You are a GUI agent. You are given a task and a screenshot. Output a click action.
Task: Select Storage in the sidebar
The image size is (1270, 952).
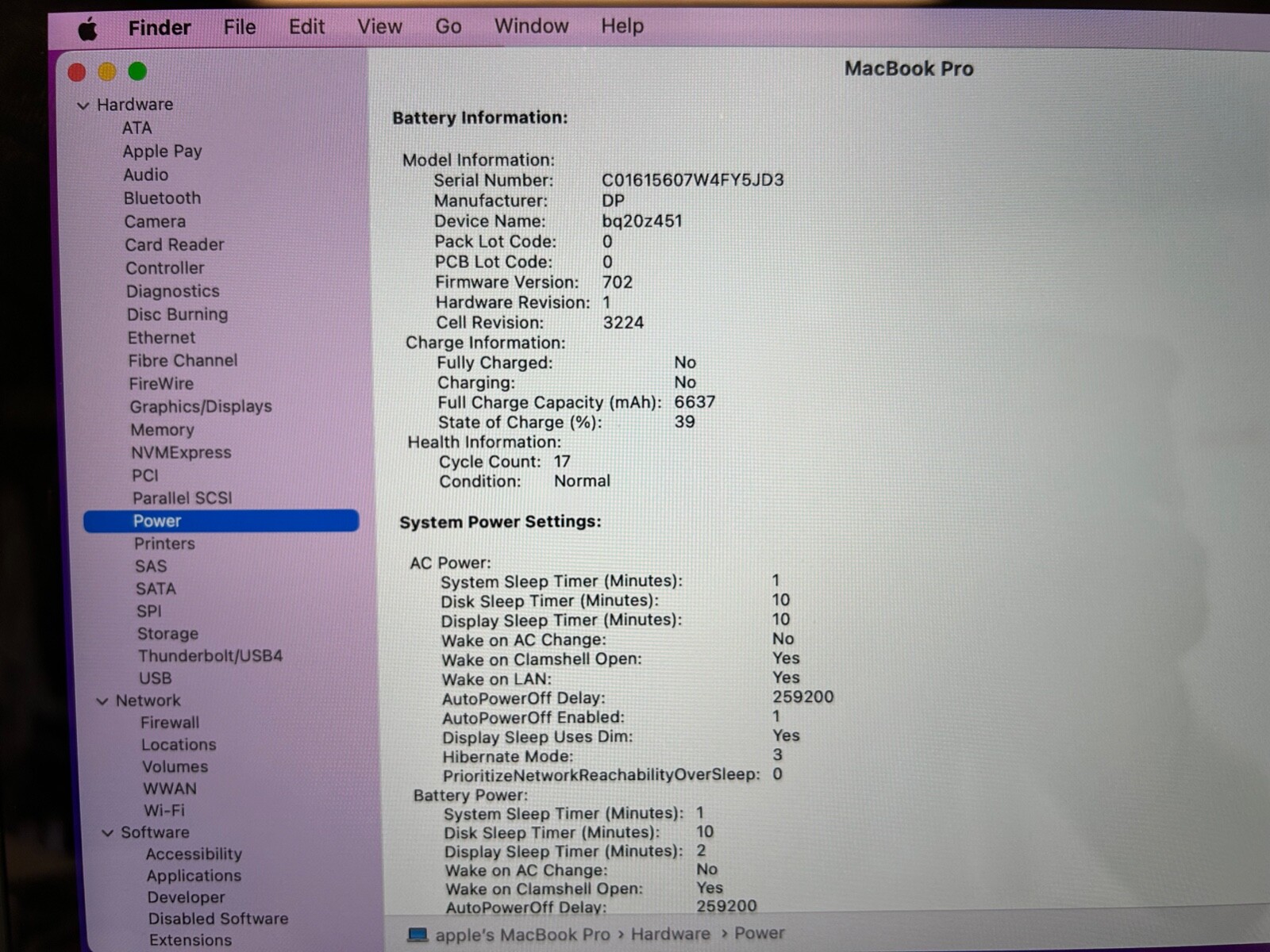click(x=167, y=633)
